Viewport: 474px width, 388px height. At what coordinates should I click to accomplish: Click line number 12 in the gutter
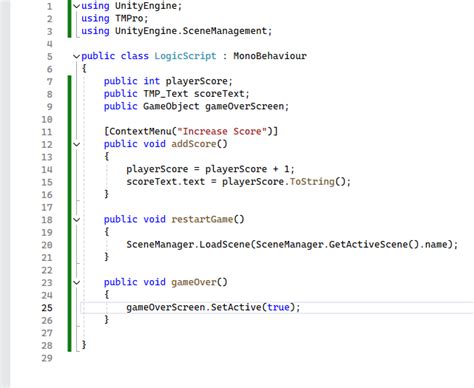47,144
